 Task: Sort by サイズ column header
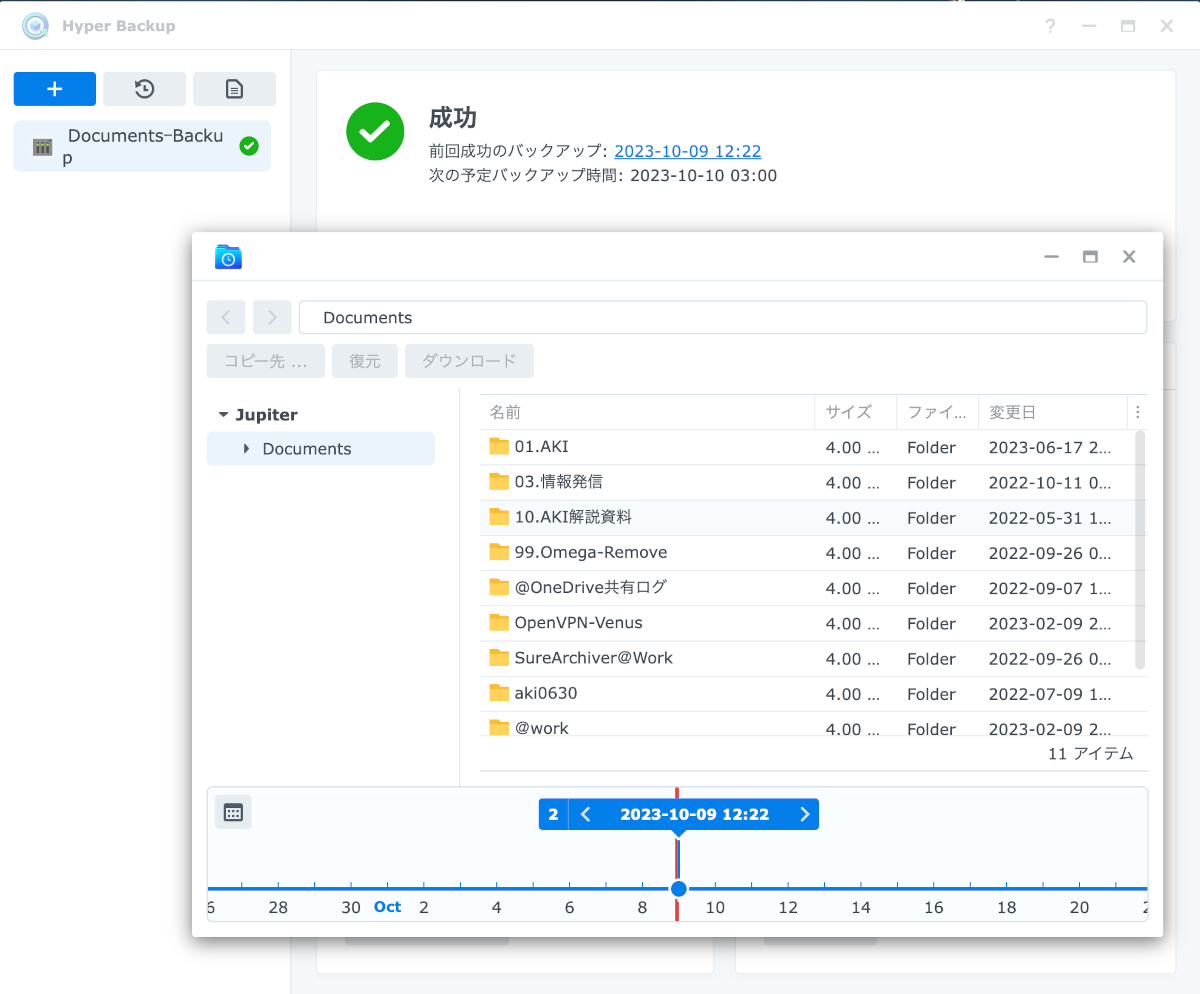tap(856, 412)
